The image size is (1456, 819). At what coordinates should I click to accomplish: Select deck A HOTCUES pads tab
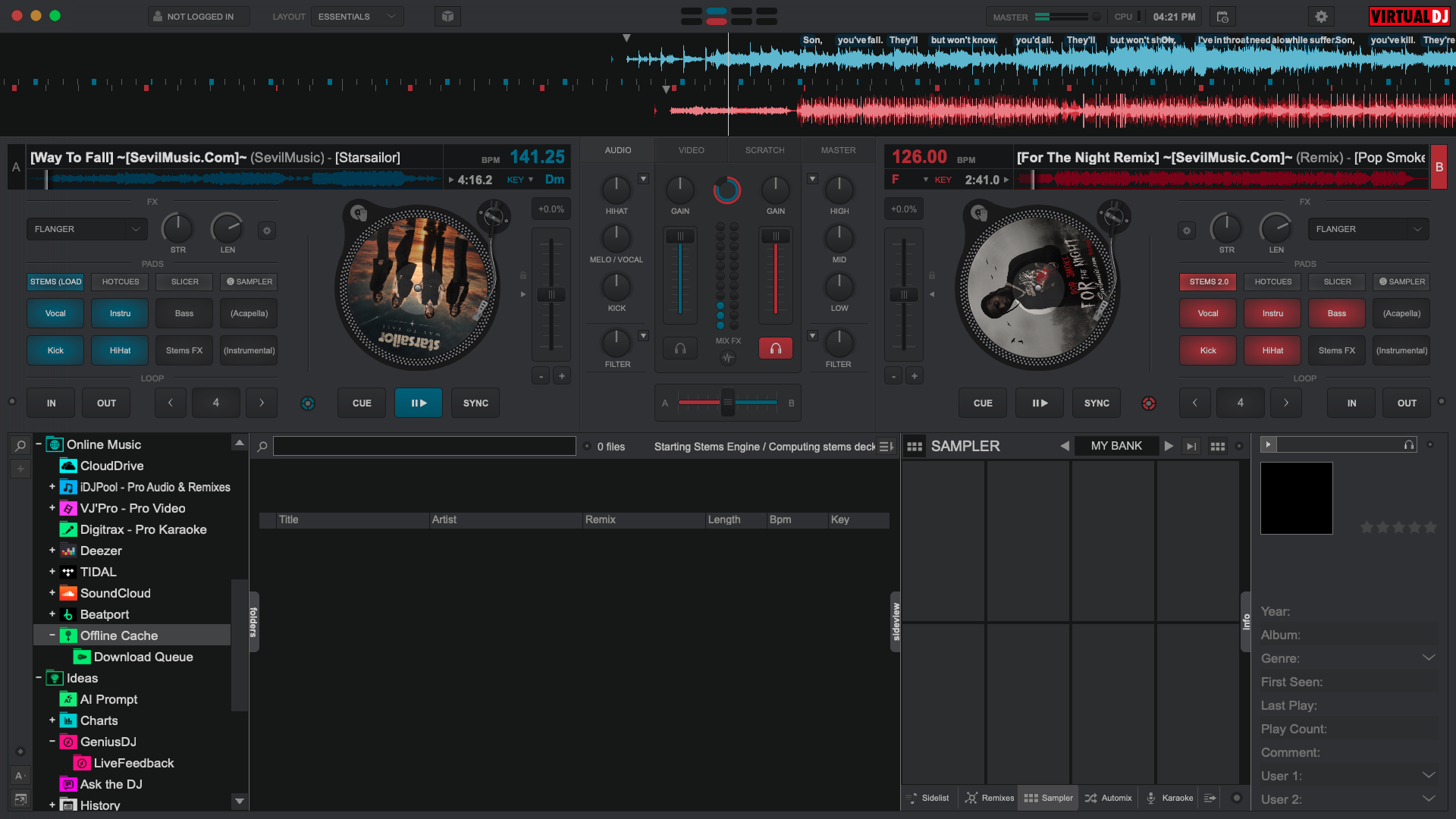121,282
